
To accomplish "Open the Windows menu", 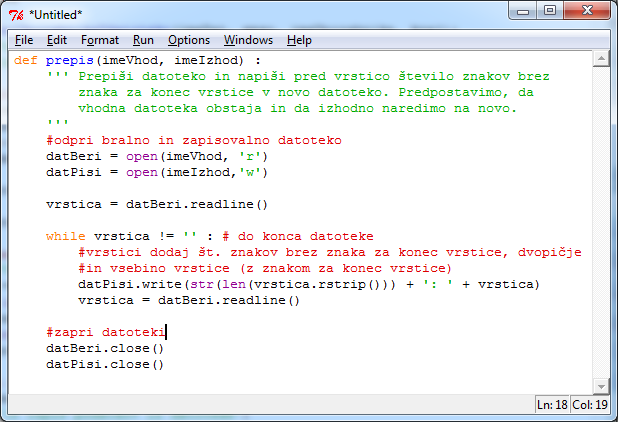I will tap(248, 40).
